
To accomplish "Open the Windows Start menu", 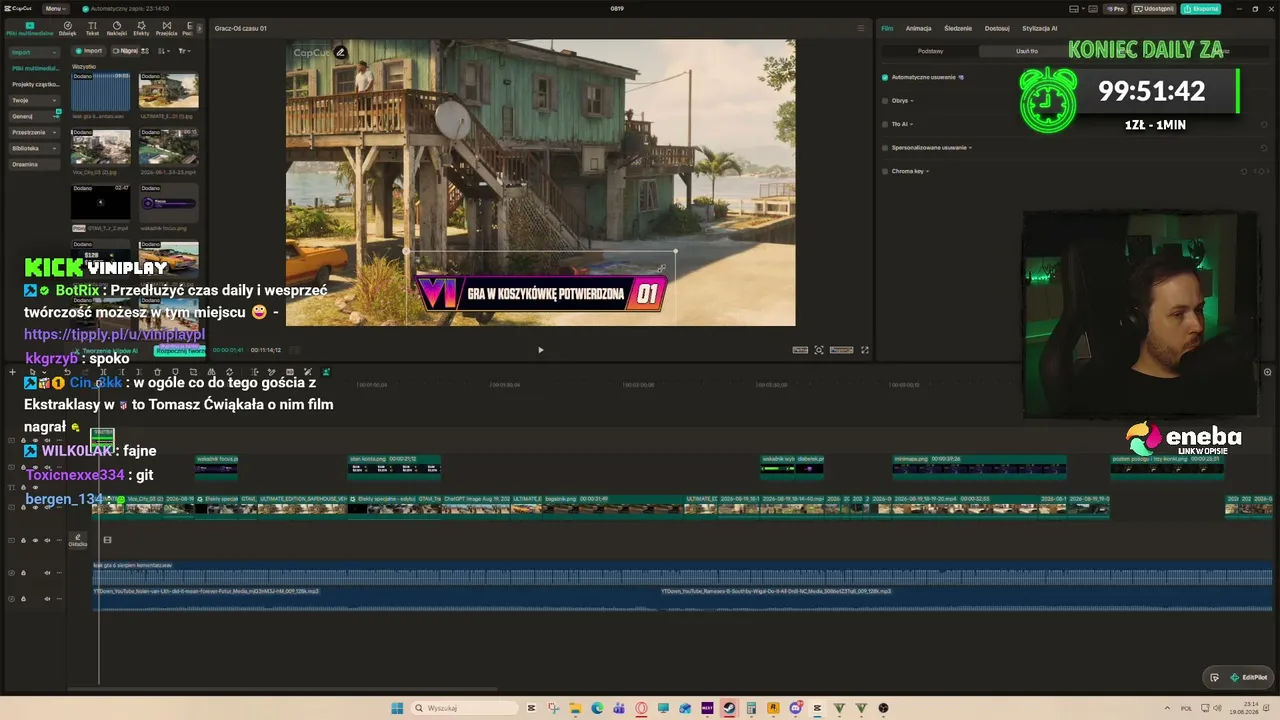I will 397,708.
